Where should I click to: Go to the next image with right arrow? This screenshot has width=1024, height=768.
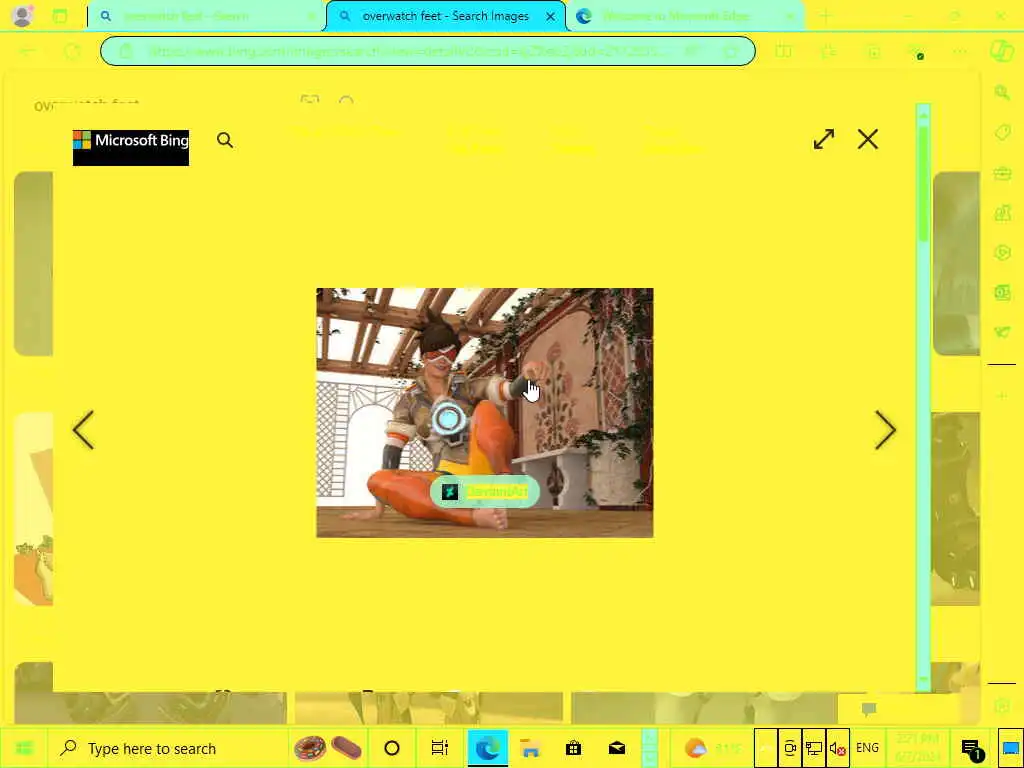pos(885,430)
